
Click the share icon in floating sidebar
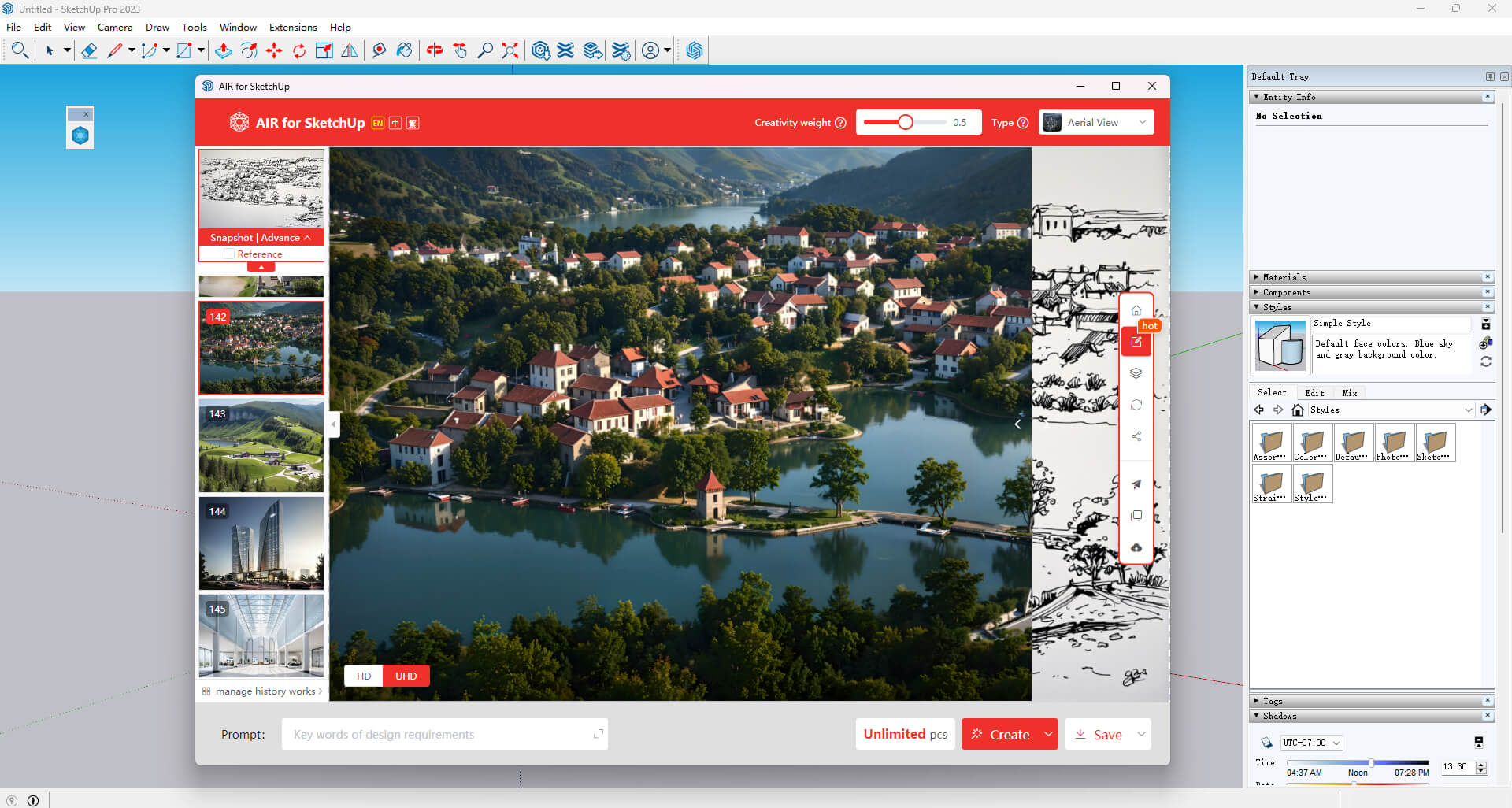click(1136, 436)
